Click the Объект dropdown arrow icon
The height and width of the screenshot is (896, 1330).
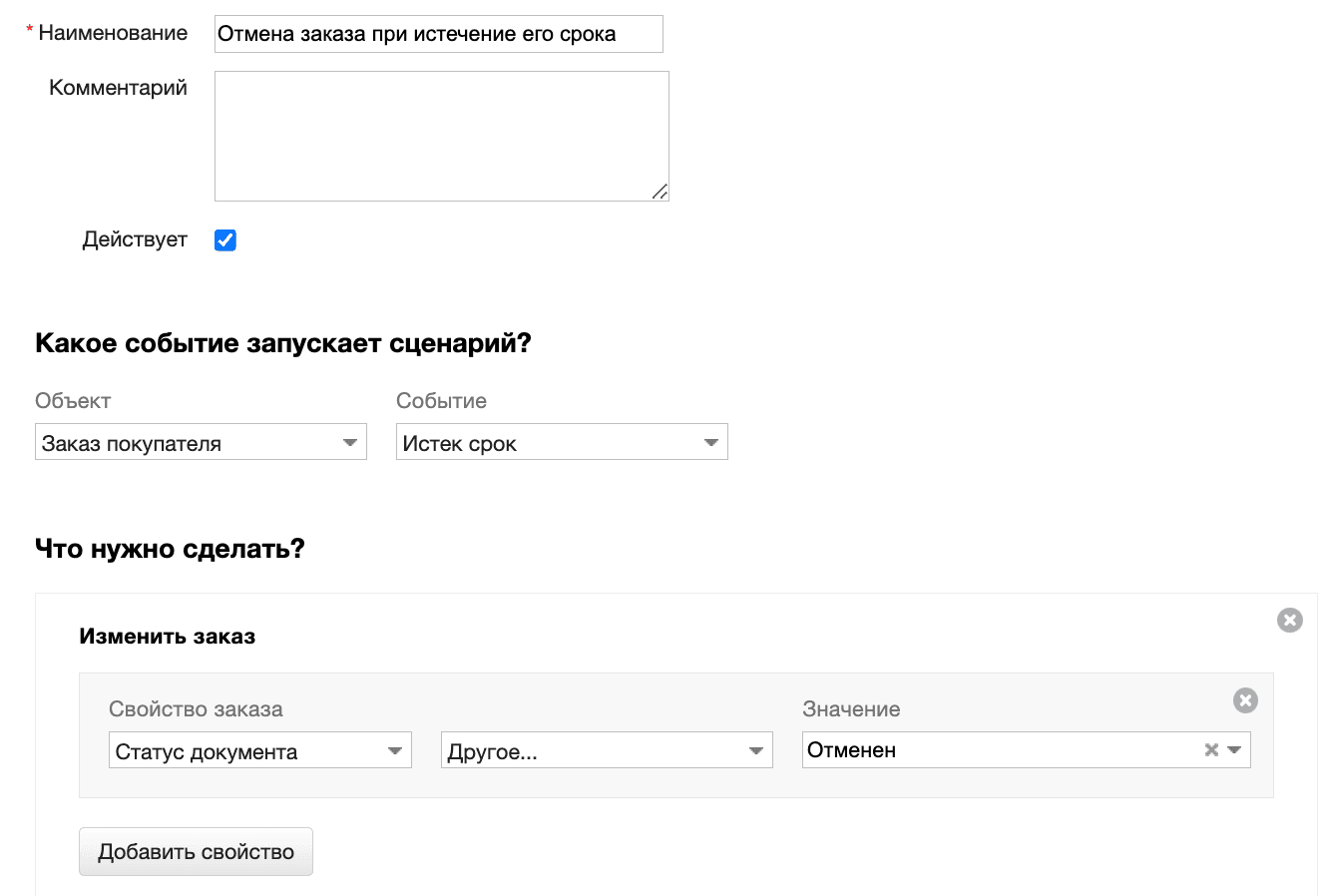click(350, 442)
